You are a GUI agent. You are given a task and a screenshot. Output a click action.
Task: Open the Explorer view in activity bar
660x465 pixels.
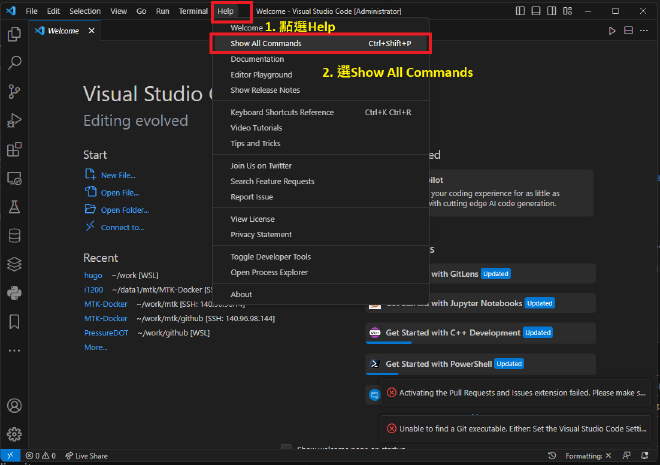14,34
